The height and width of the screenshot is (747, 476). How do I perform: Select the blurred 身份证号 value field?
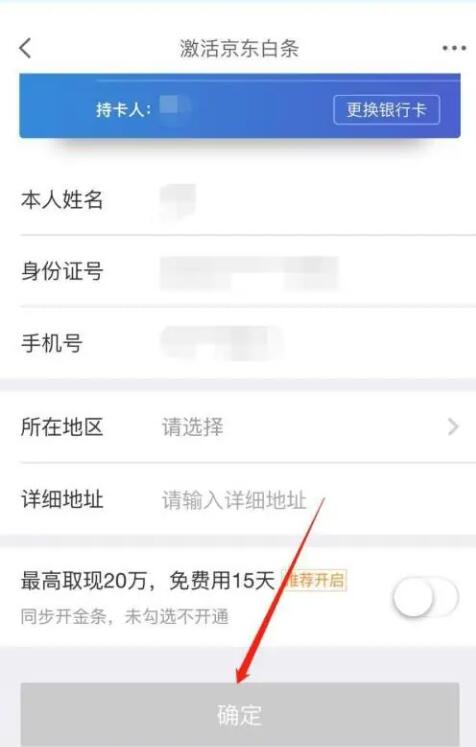click(249, 273)
